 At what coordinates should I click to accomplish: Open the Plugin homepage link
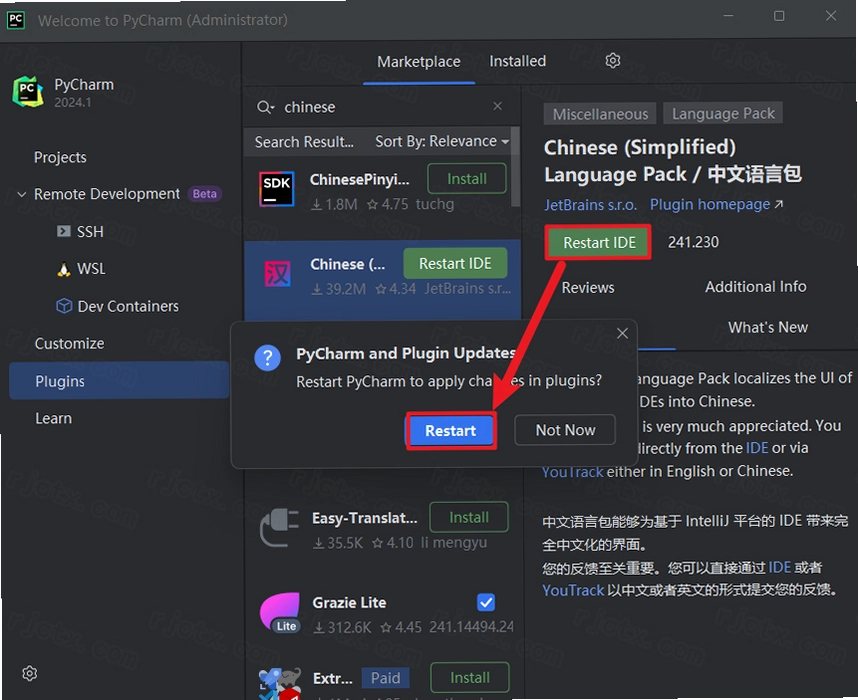[716, 204]
